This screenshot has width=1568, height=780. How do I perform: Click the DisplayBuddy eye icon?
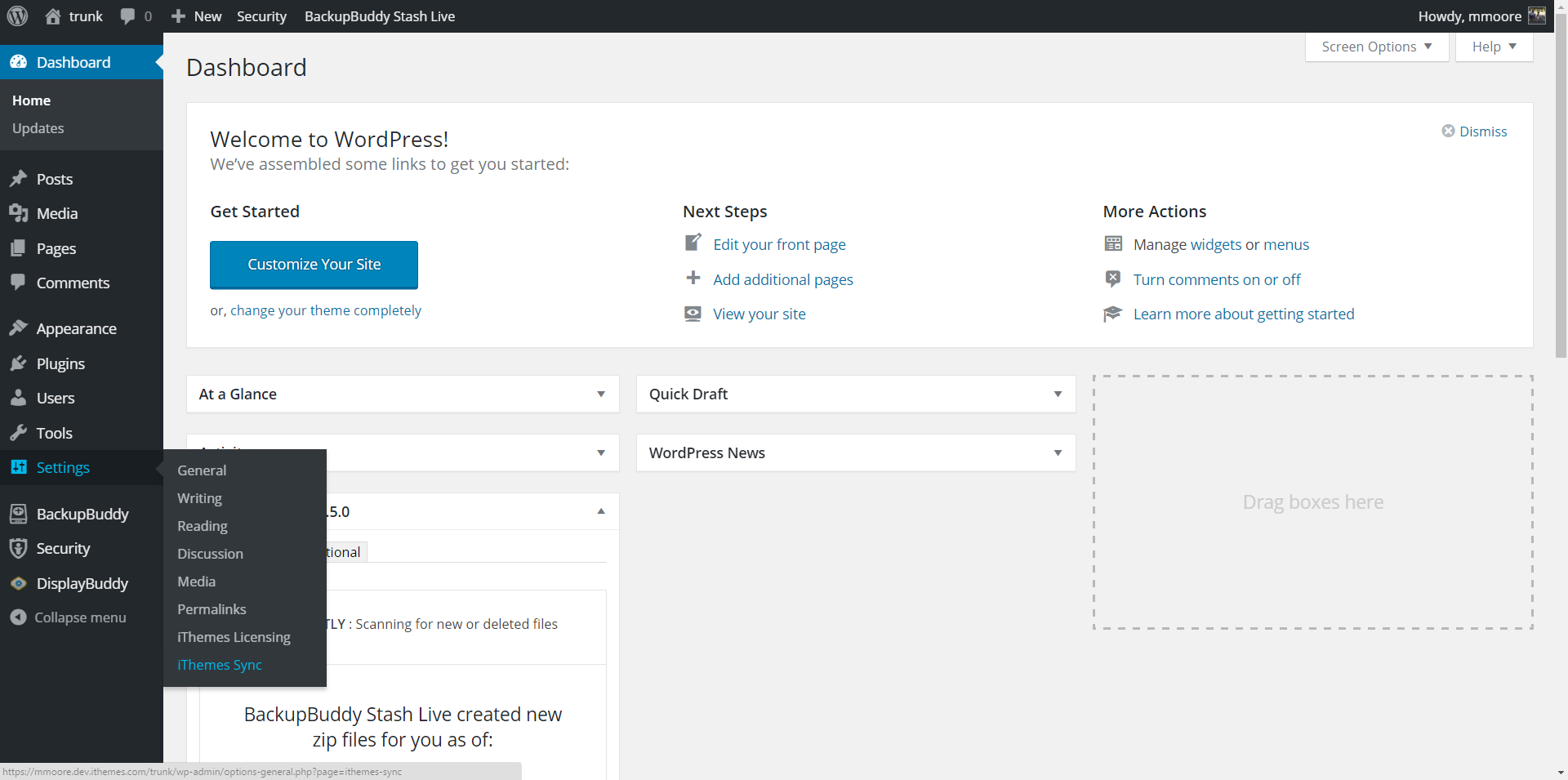(18, 583)
